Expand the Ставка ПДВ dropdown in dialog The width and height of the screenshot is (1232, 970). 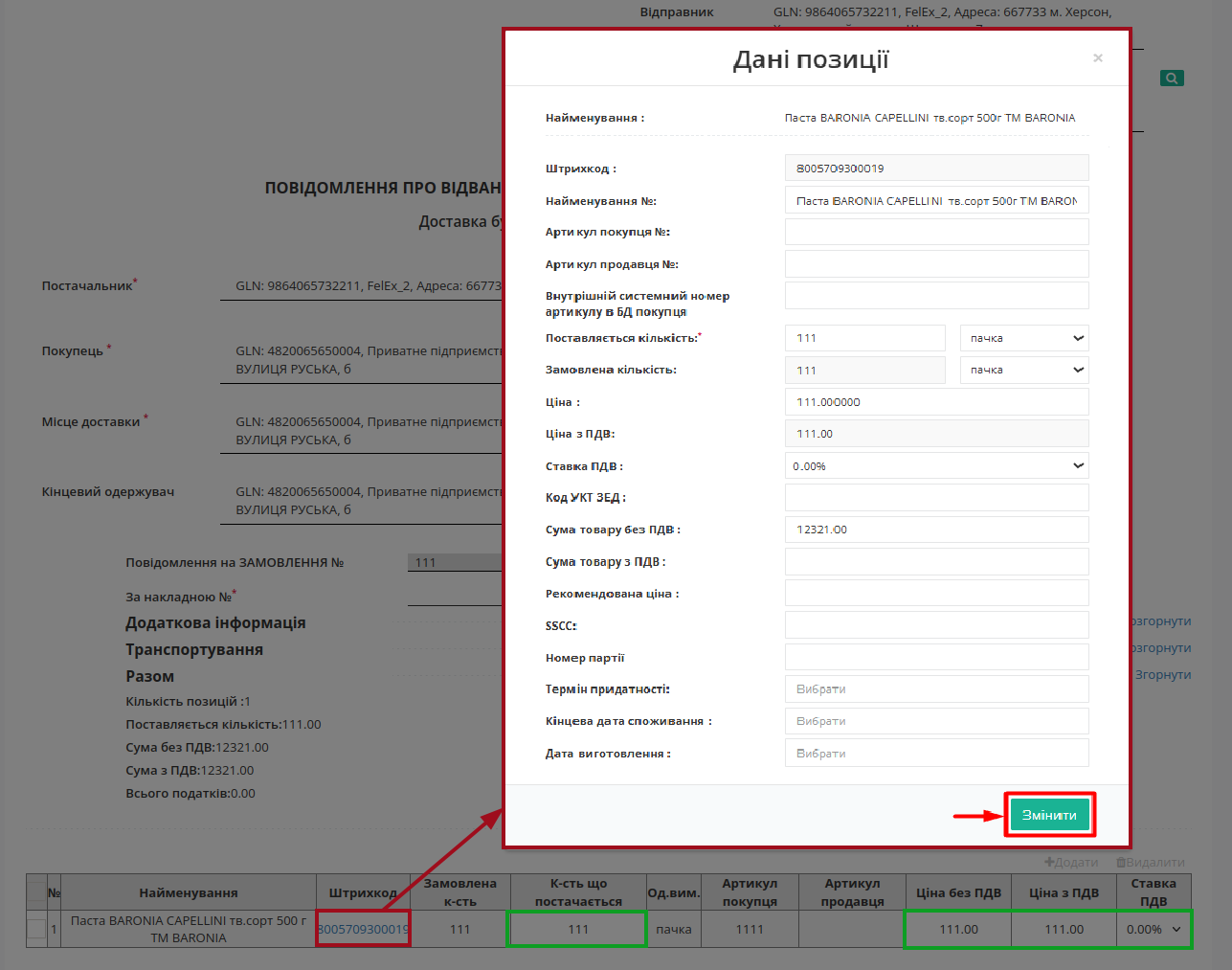[x=936, y=466]
